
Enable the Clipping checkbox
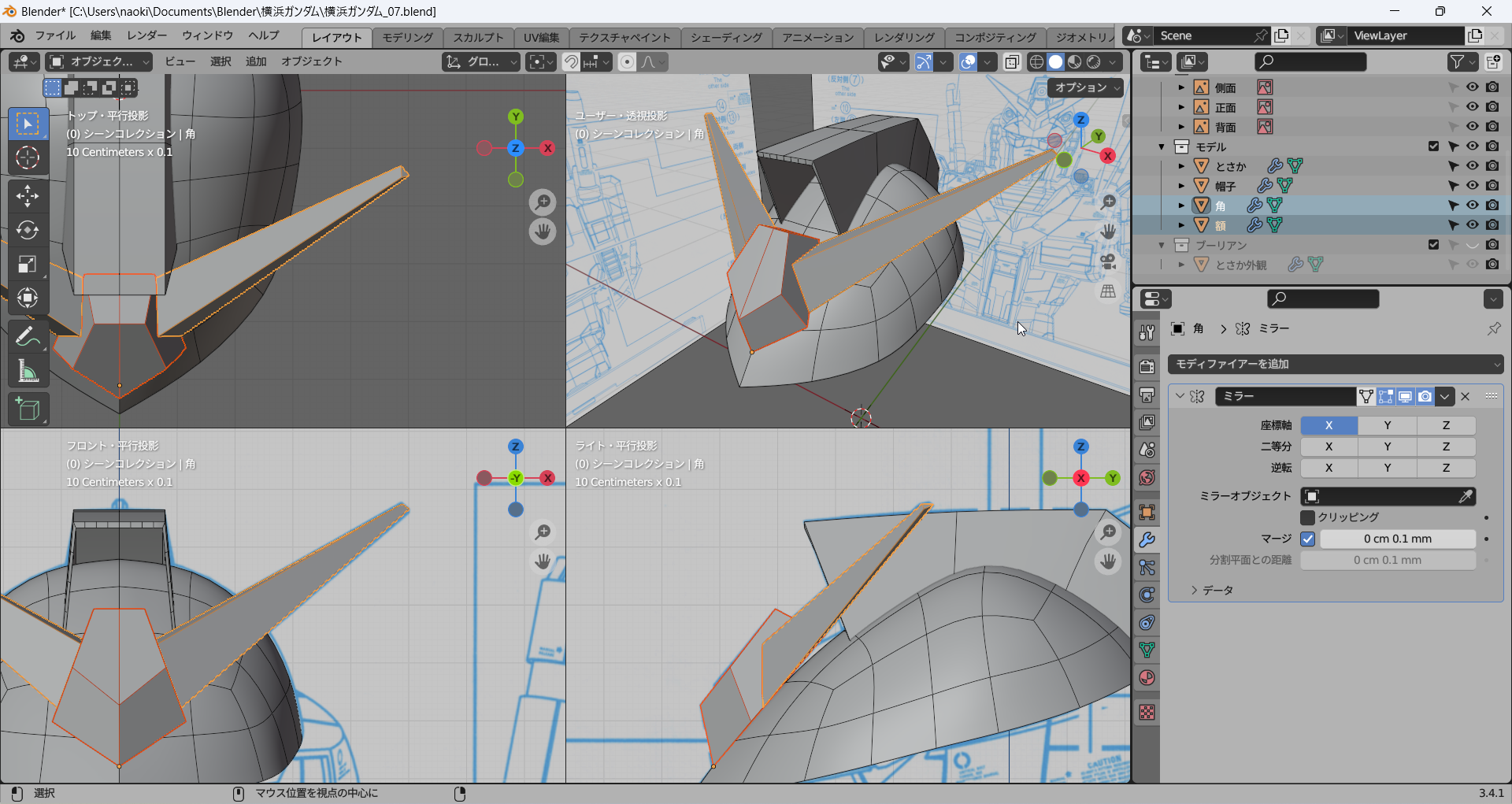[x=1308, y=517]
